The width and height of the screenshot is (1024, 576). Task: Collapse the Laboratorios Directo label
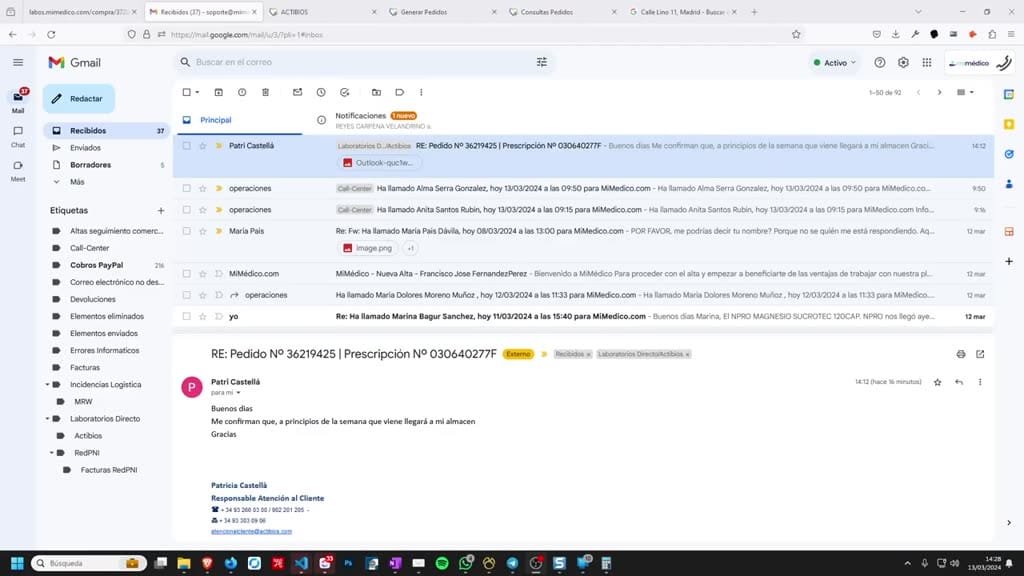(47, 419)
